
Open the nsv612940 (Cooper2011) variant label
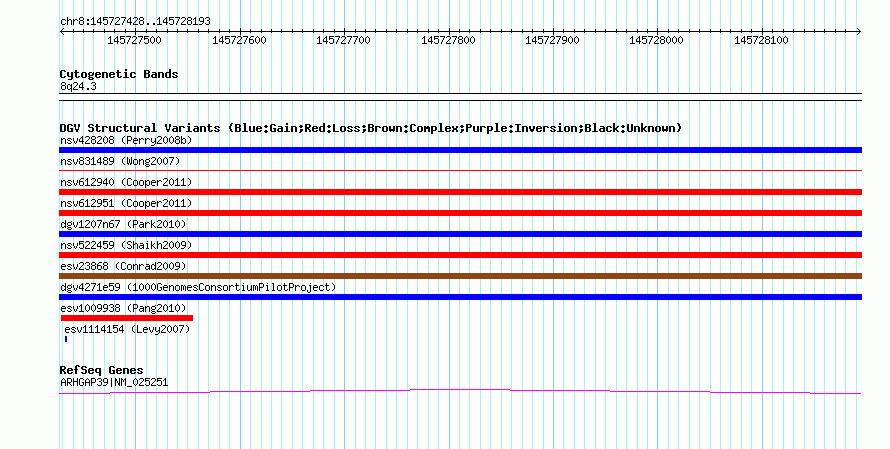coord(126,182)
